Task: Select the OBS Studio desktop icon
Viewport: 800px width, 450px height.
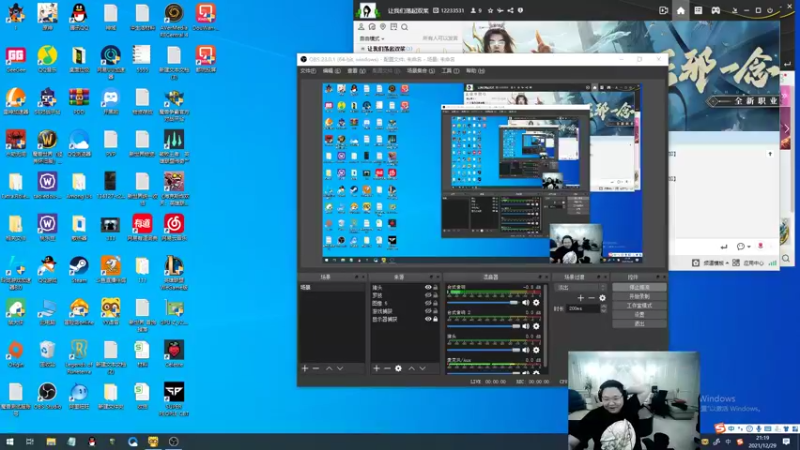Action: point(47,396)
